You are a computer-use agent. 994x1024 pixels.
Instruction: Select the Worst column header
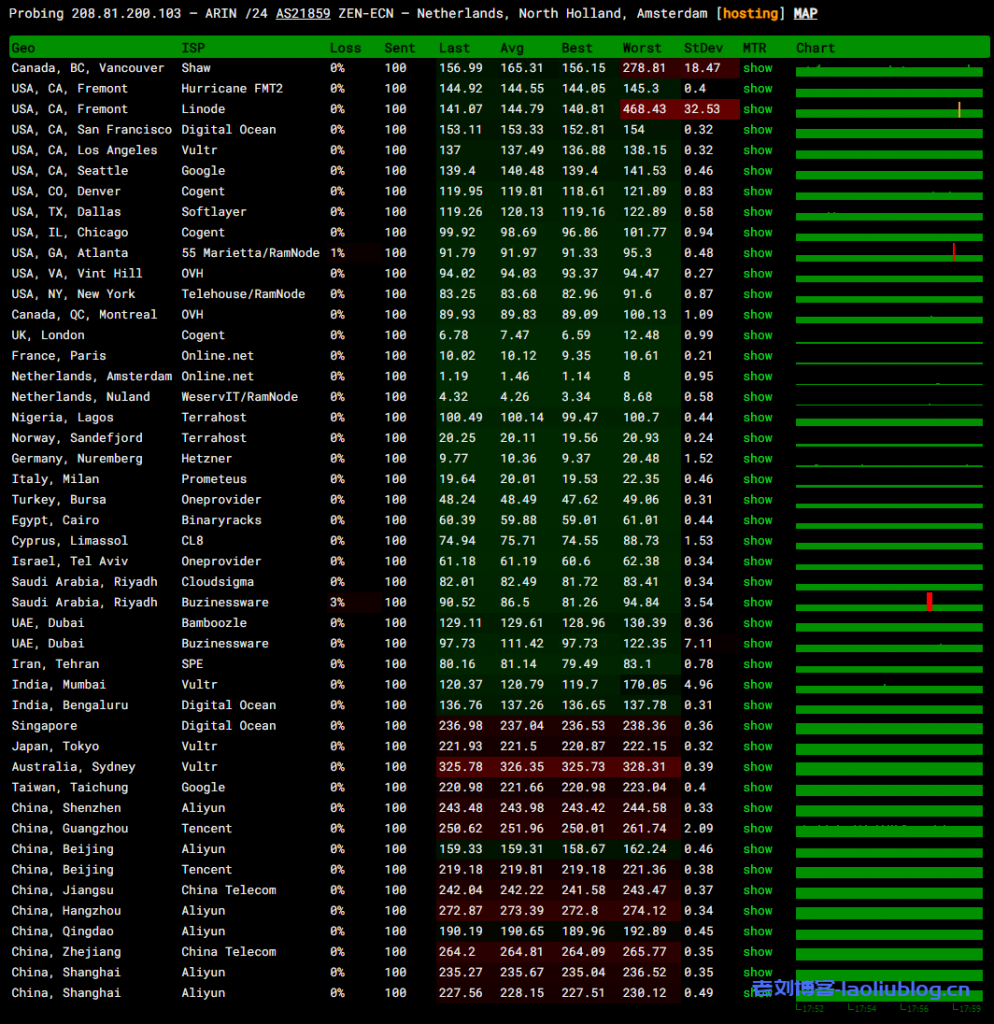click(x=641, y=48)
